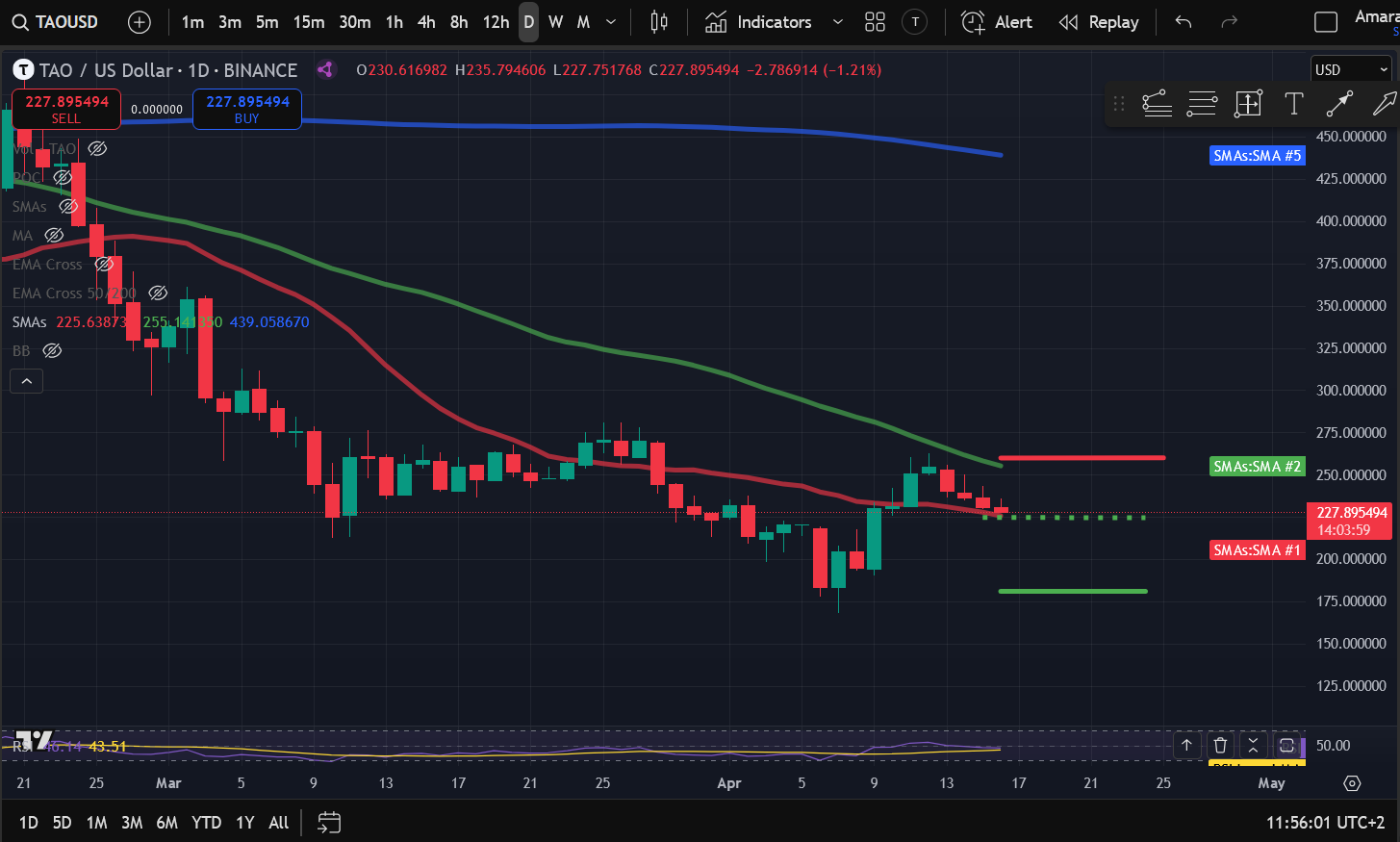The width and height of the screenshot is (1400, 842).
Task: Create a new Alert
Action: click(997, 22)
